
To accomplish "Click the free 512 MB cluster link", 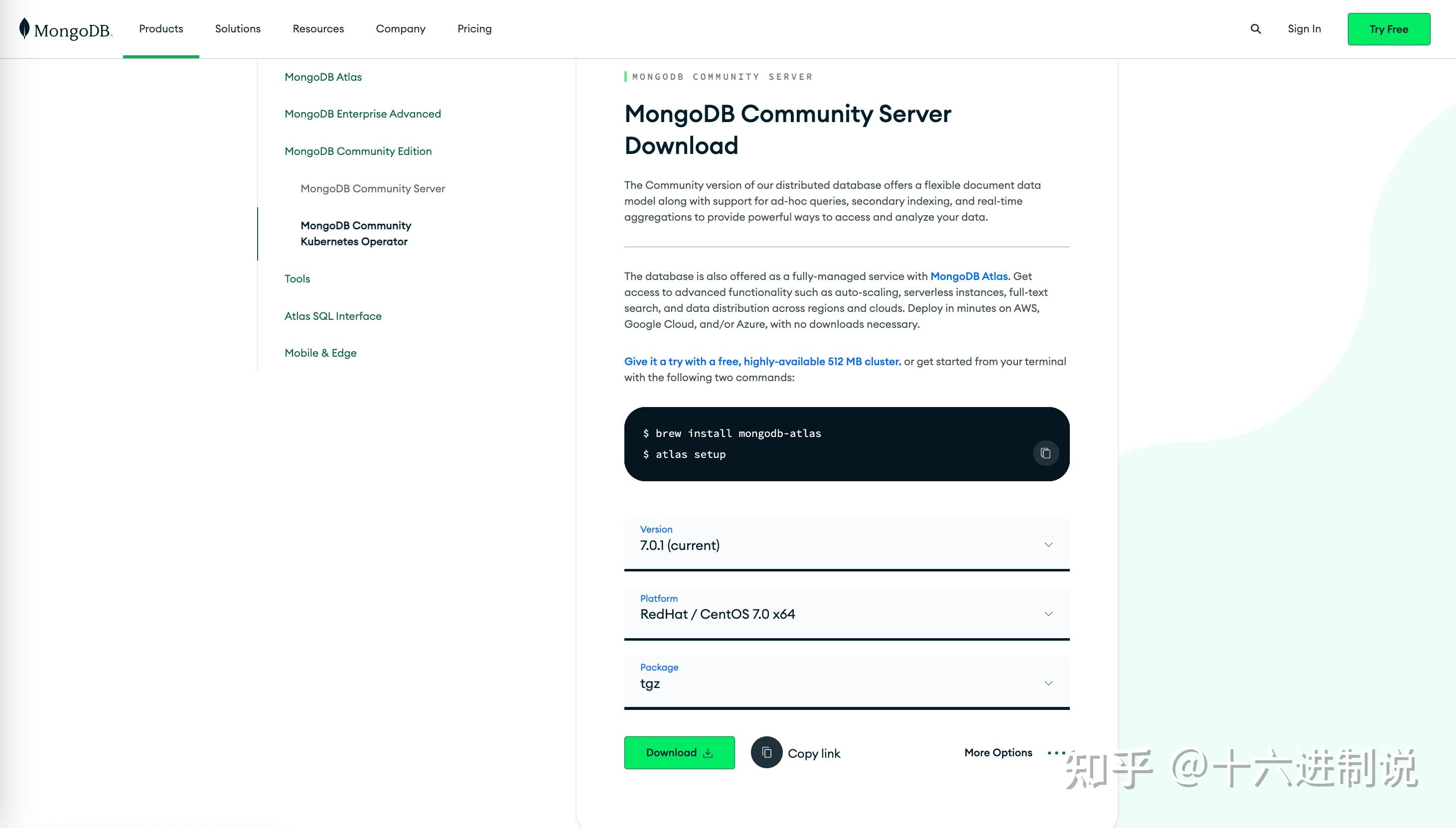I will 761,362.
